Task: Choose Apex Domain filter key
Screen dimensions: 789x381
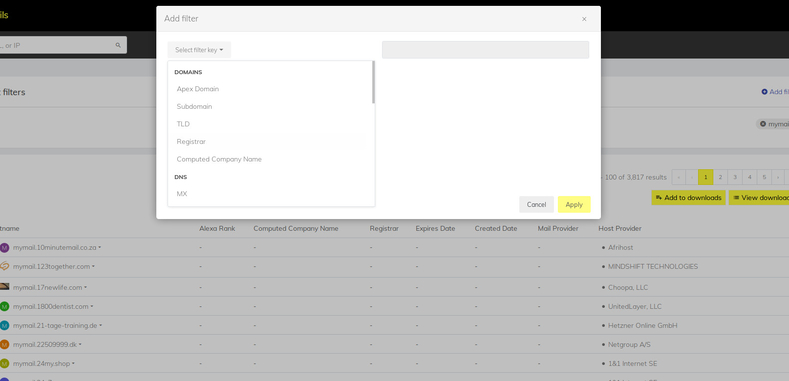Action: click(198, 89)
